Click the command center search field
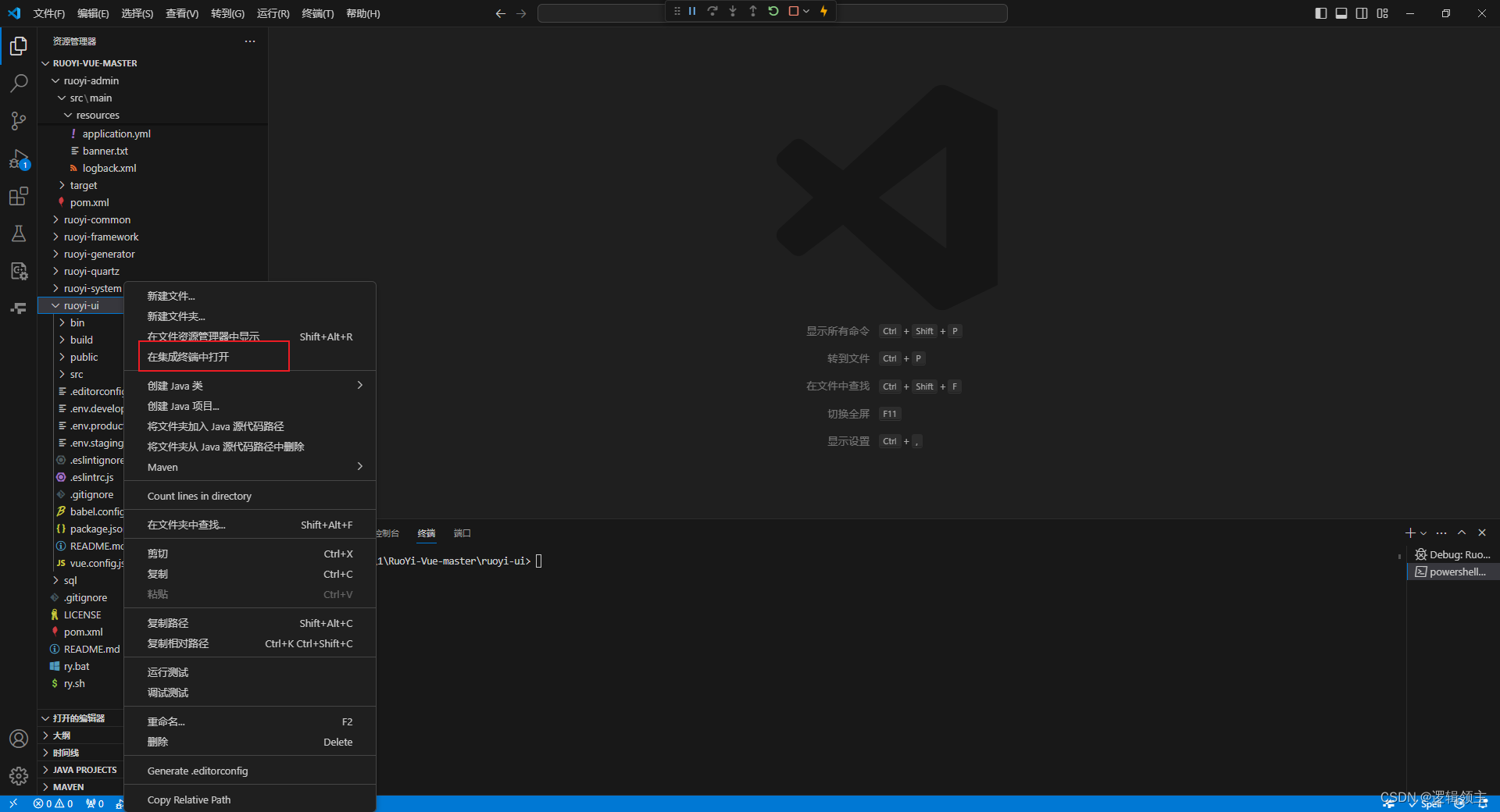 pyautogui.click(x=773, y=13)
